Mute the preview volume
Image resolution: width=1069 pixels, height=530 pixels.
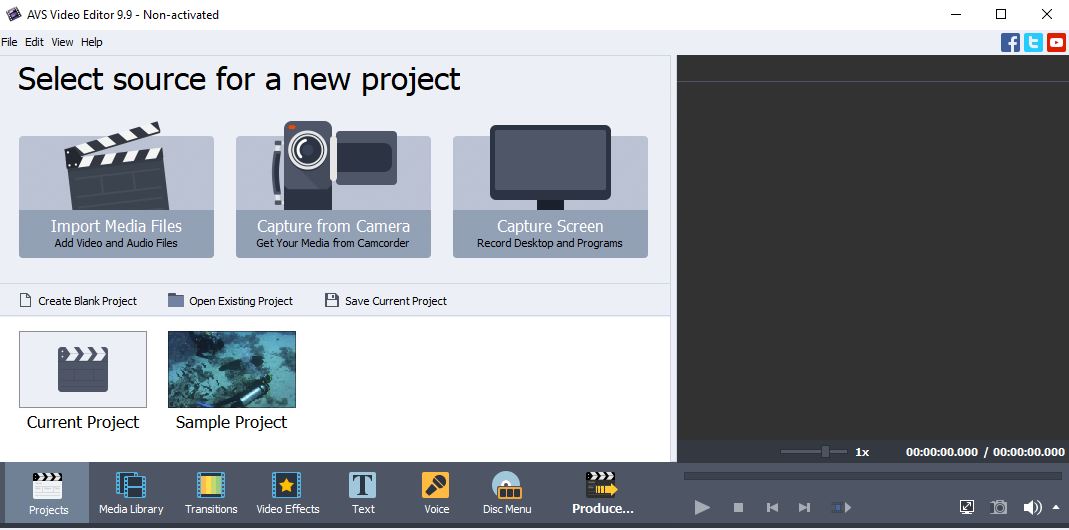1032,507
